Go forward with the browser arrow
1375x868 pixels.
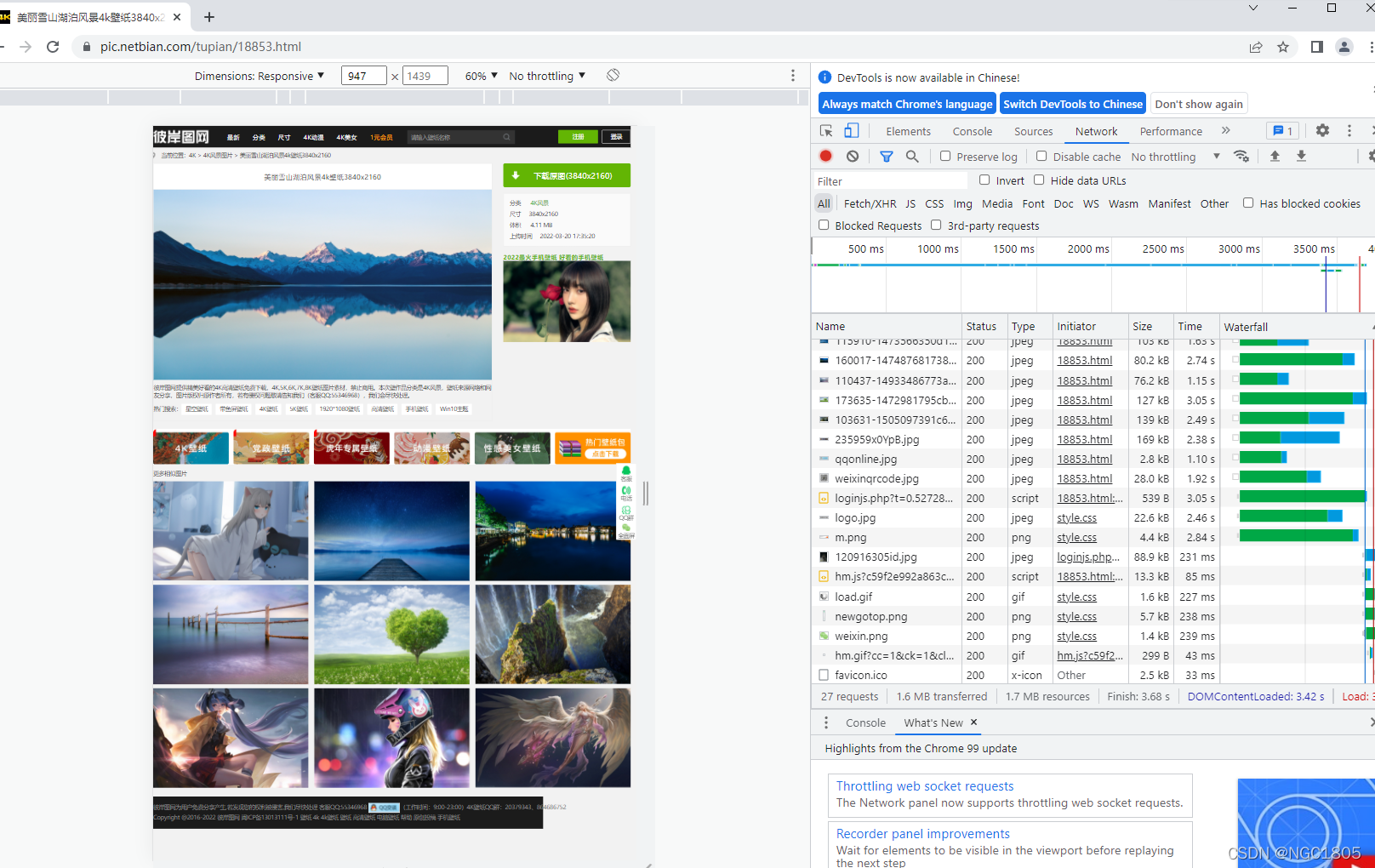click(26, 47)
